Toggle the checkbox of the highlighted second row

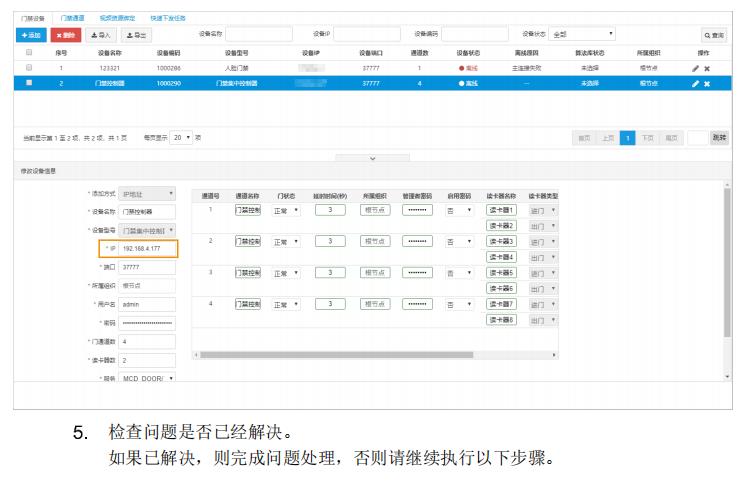click(29, 83)
